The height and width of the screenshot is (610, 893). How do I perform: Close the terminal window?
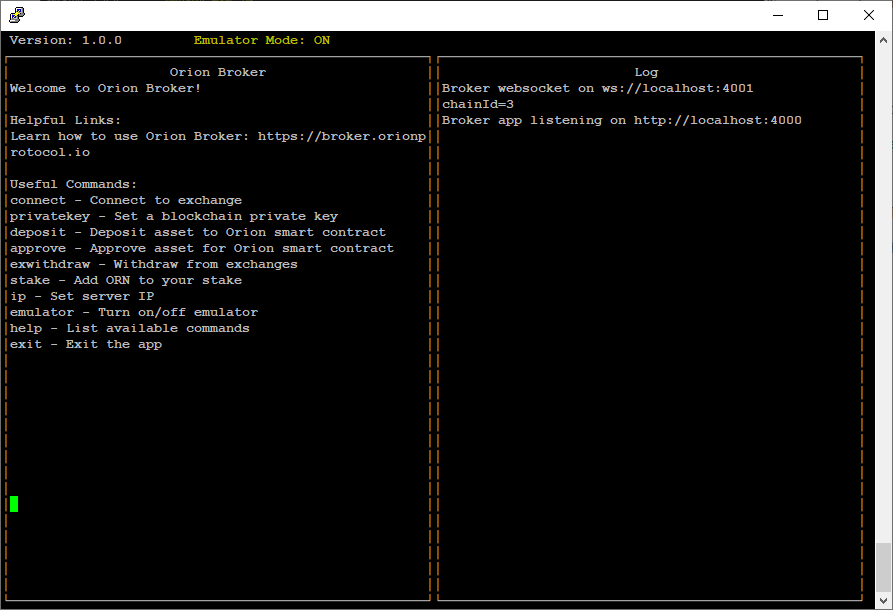coord(869,15)
